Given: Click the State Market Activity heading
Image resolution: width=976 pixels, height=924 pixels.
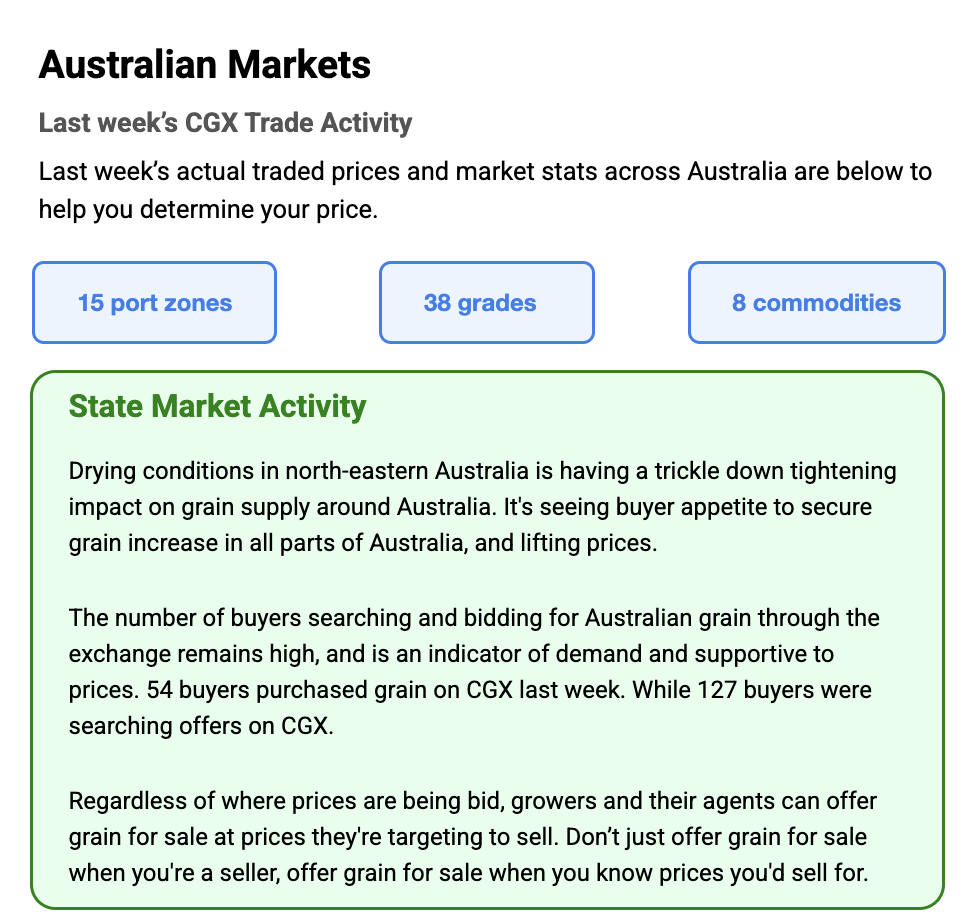Looking at the screenshot, I should (217, 407).
